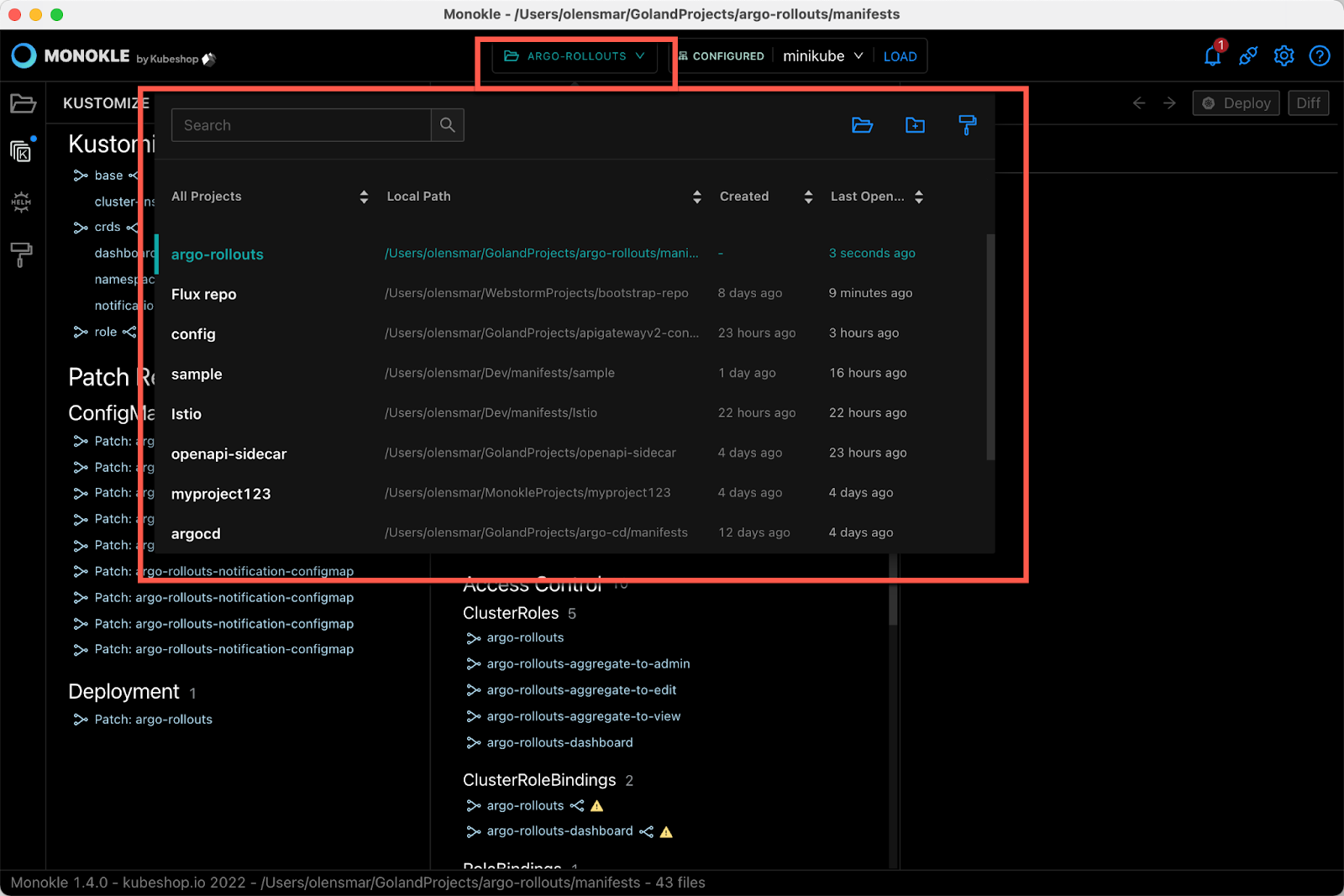Select argo-rollouts-aggregate-to-edit ClusterRole
The image size is (1344, 896).
pos(581,690)
